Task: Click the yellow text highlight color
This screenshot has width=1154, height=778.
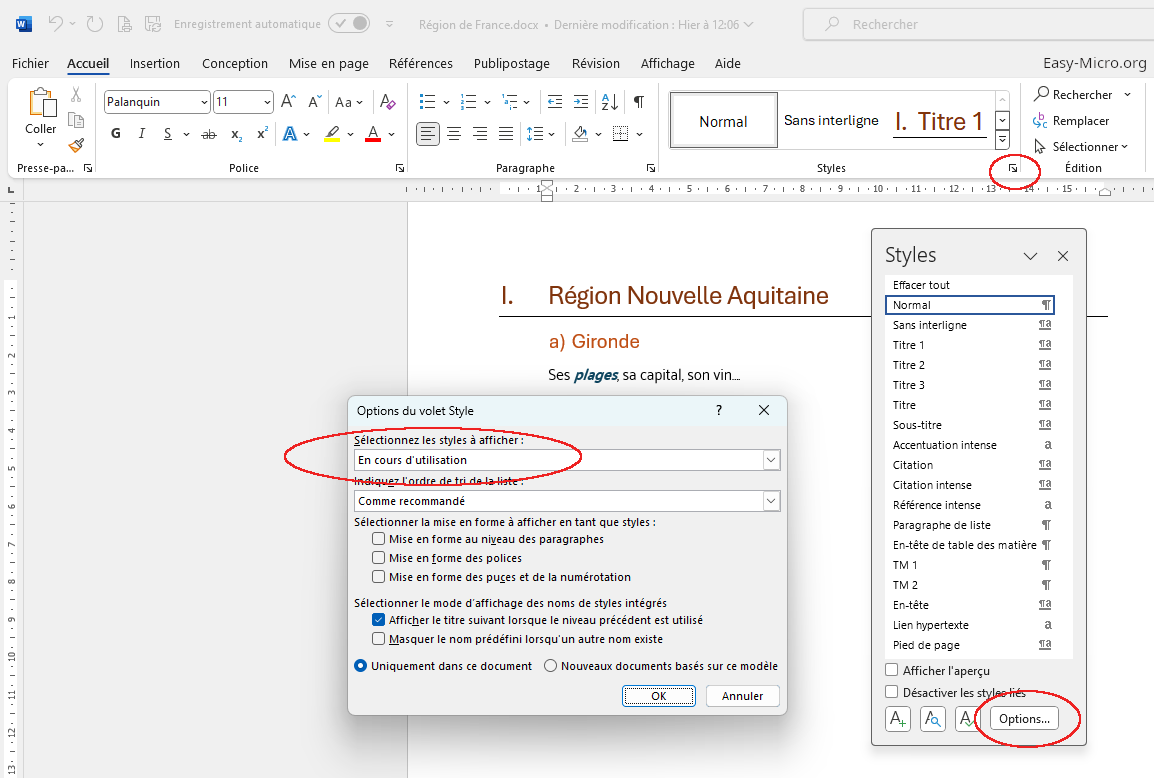Action: [332, 134]
